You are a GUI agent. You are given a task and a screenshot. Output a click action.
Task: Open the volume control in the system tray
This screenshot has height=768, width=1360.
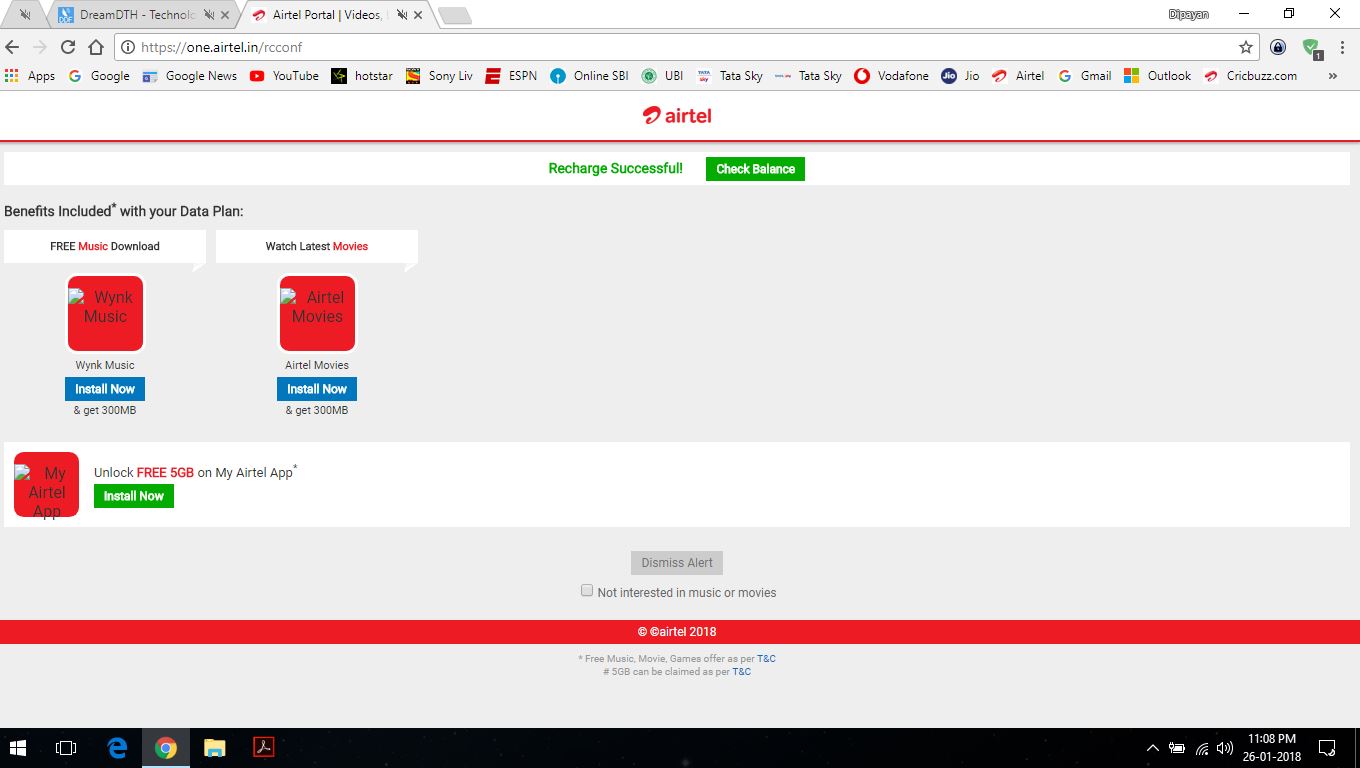click(1225, 748)
